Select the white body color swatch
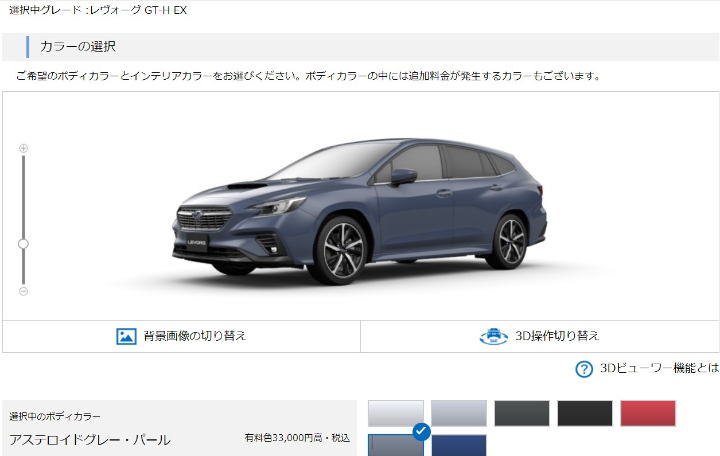This screenshot has width=720, height=456. [396, 413]
